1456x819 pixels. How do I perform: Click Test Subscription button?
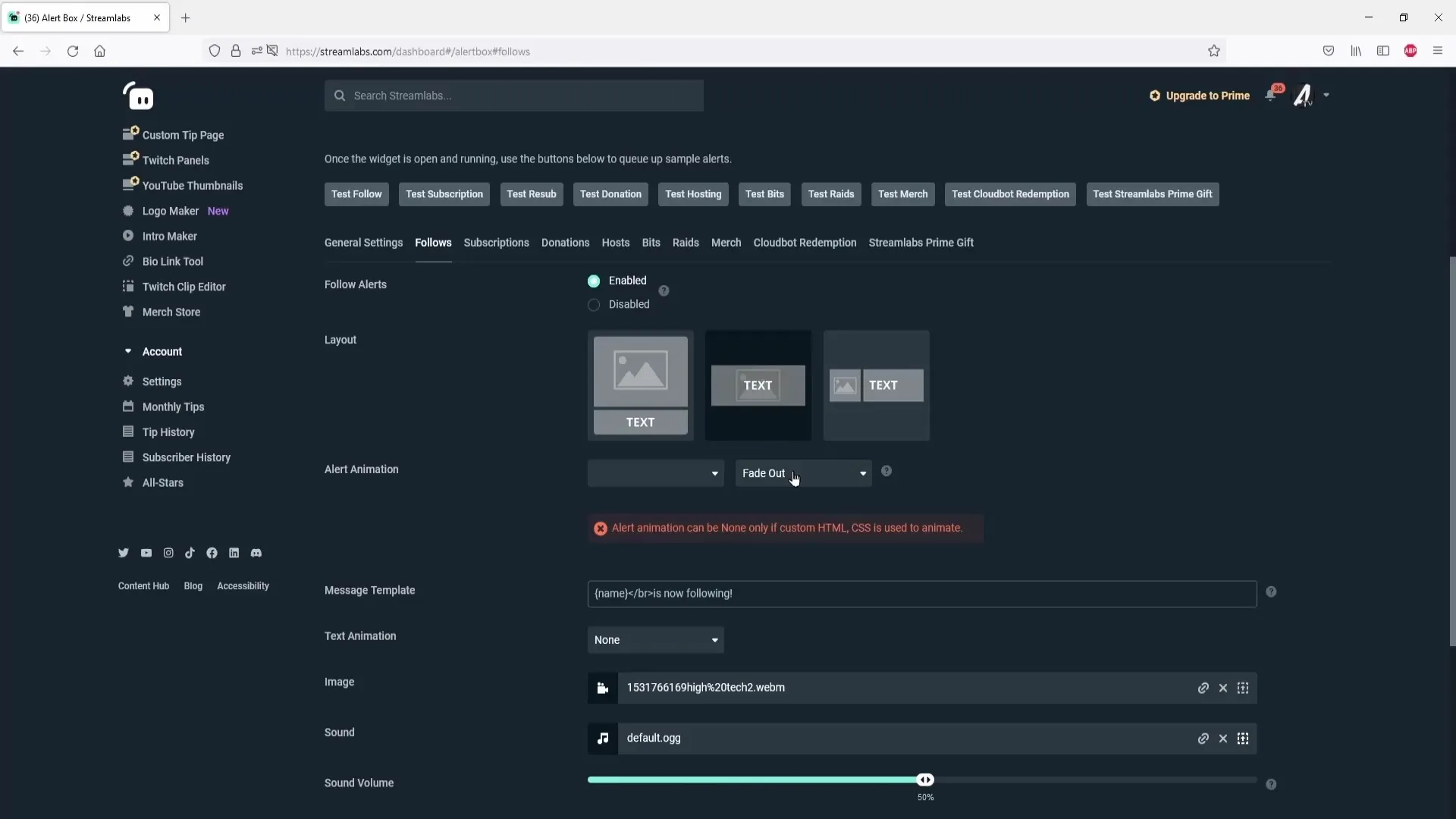444,194
